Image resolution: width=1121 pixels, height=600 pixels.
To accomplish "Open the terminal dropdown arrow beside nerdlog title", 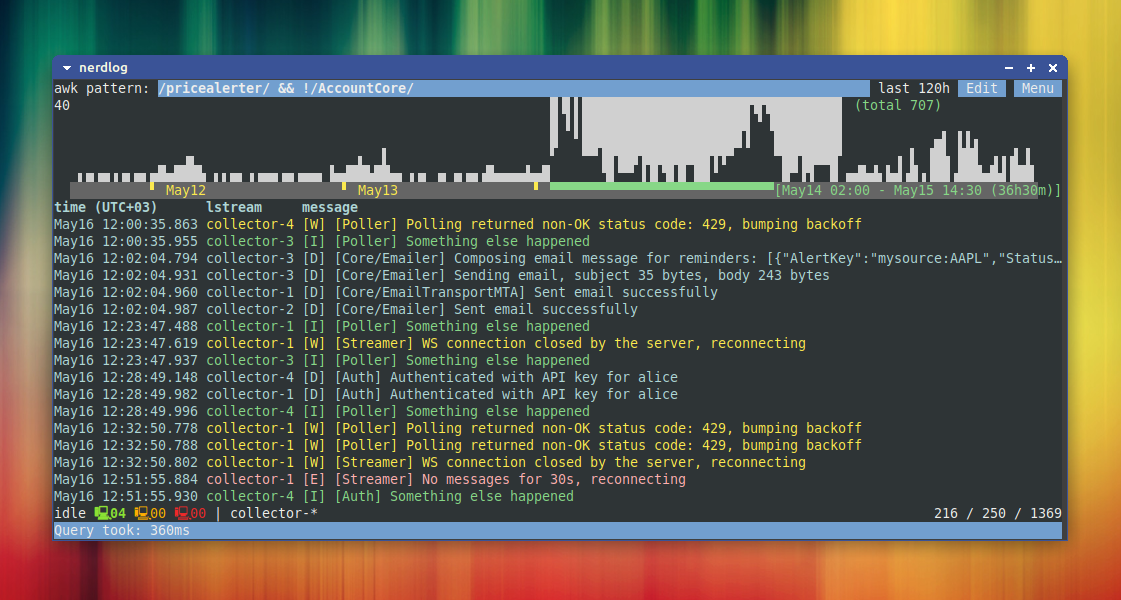I will pyautogui.click(x=68, y=67).
